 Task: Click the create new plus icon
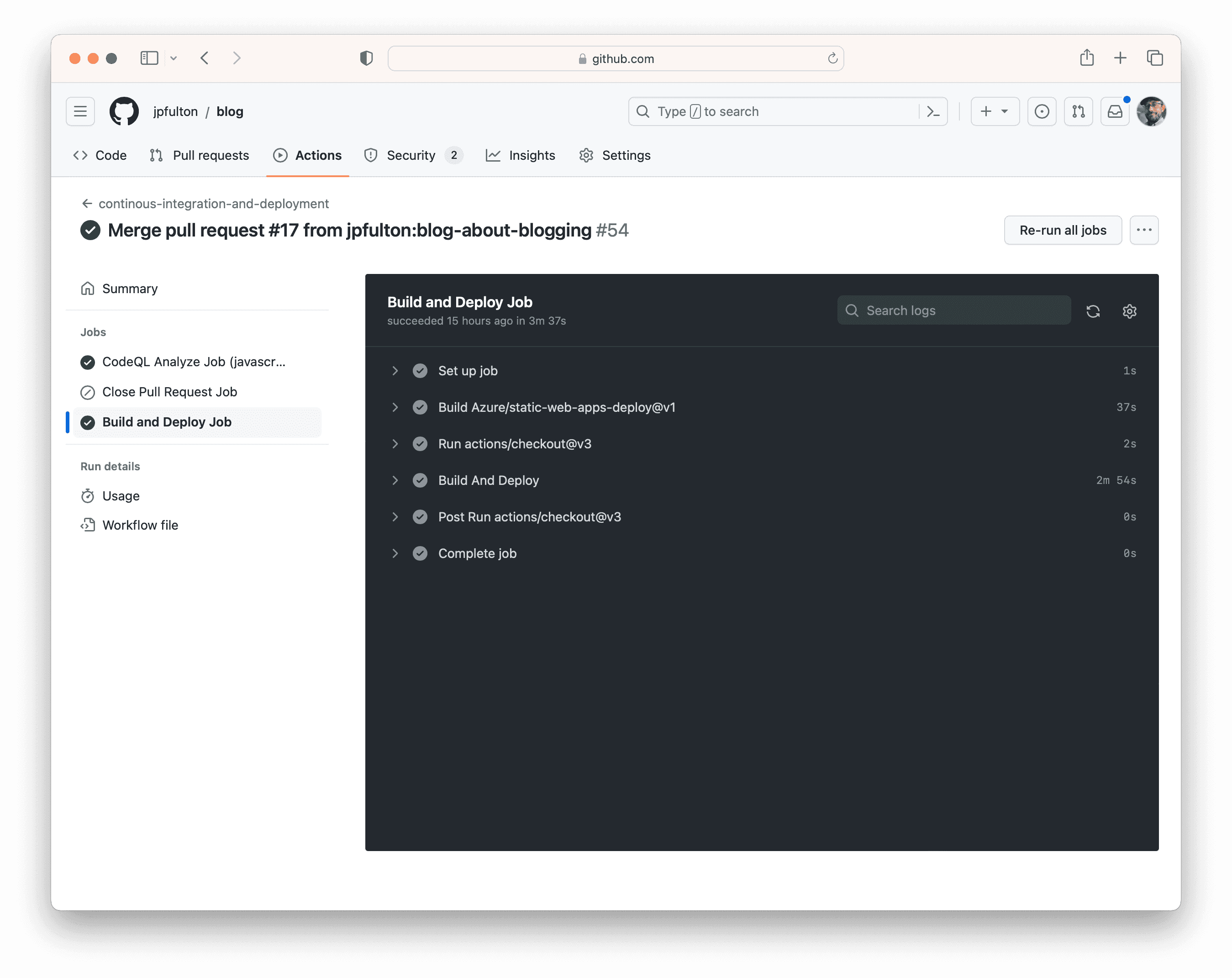point(986,111)
